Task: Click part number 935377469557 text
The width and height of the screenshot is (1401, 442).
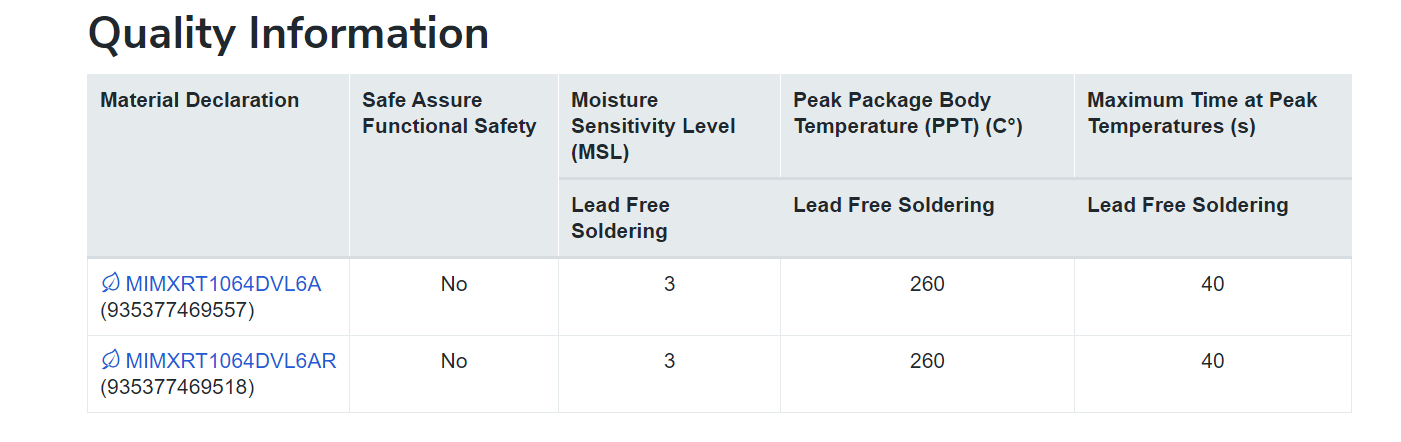Action: 178,310
